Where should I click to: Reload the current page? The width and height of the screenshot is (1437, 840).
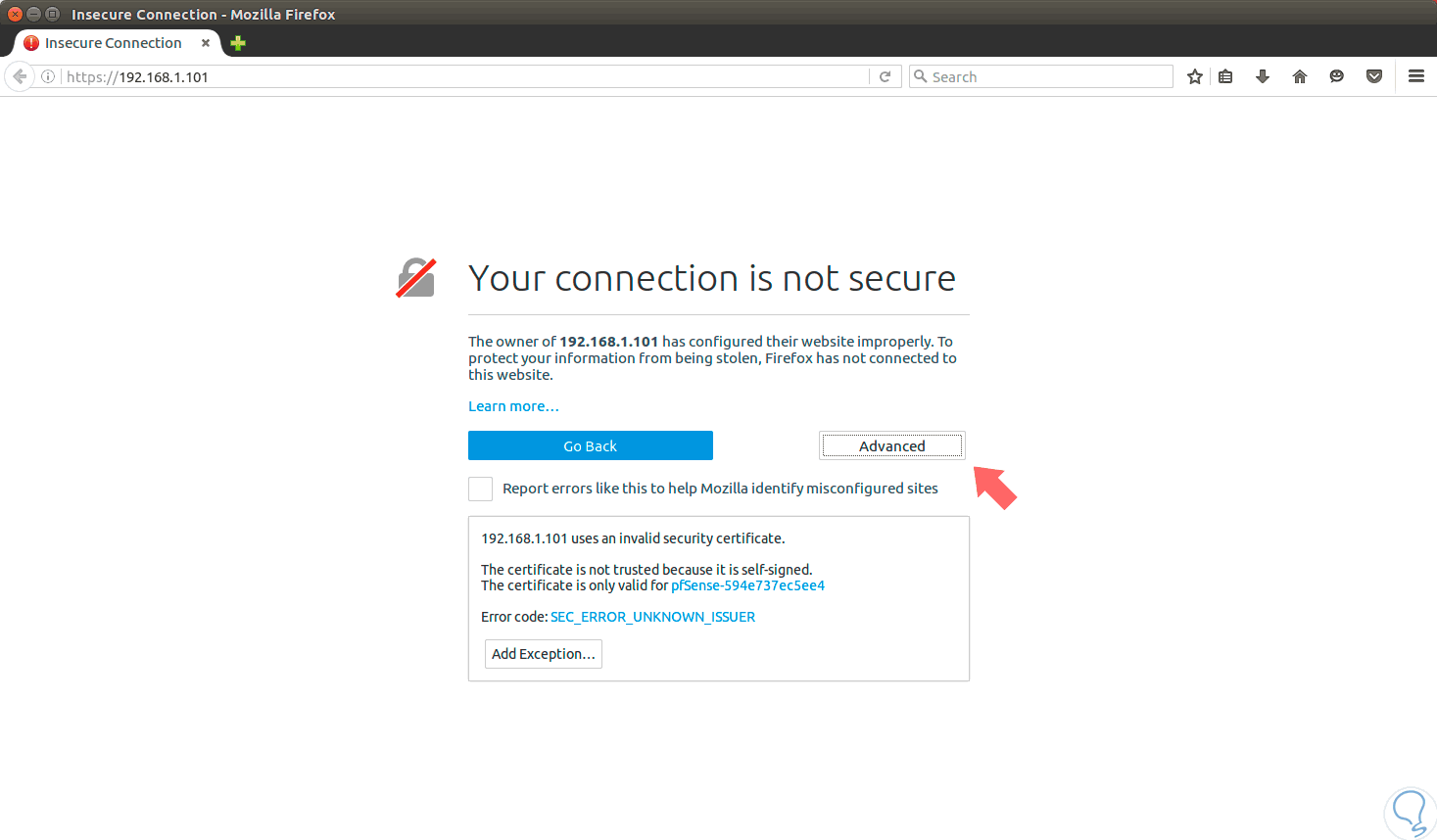point(885,76)
